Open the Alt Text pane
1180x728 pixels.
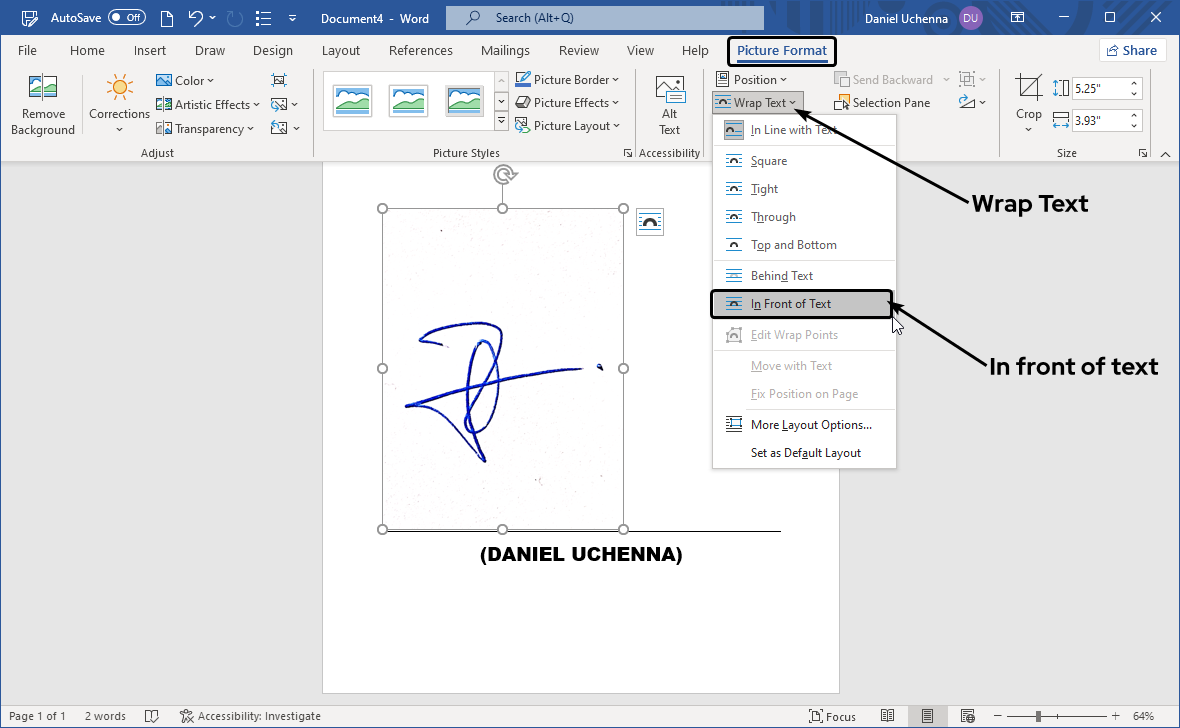(669, 103)
